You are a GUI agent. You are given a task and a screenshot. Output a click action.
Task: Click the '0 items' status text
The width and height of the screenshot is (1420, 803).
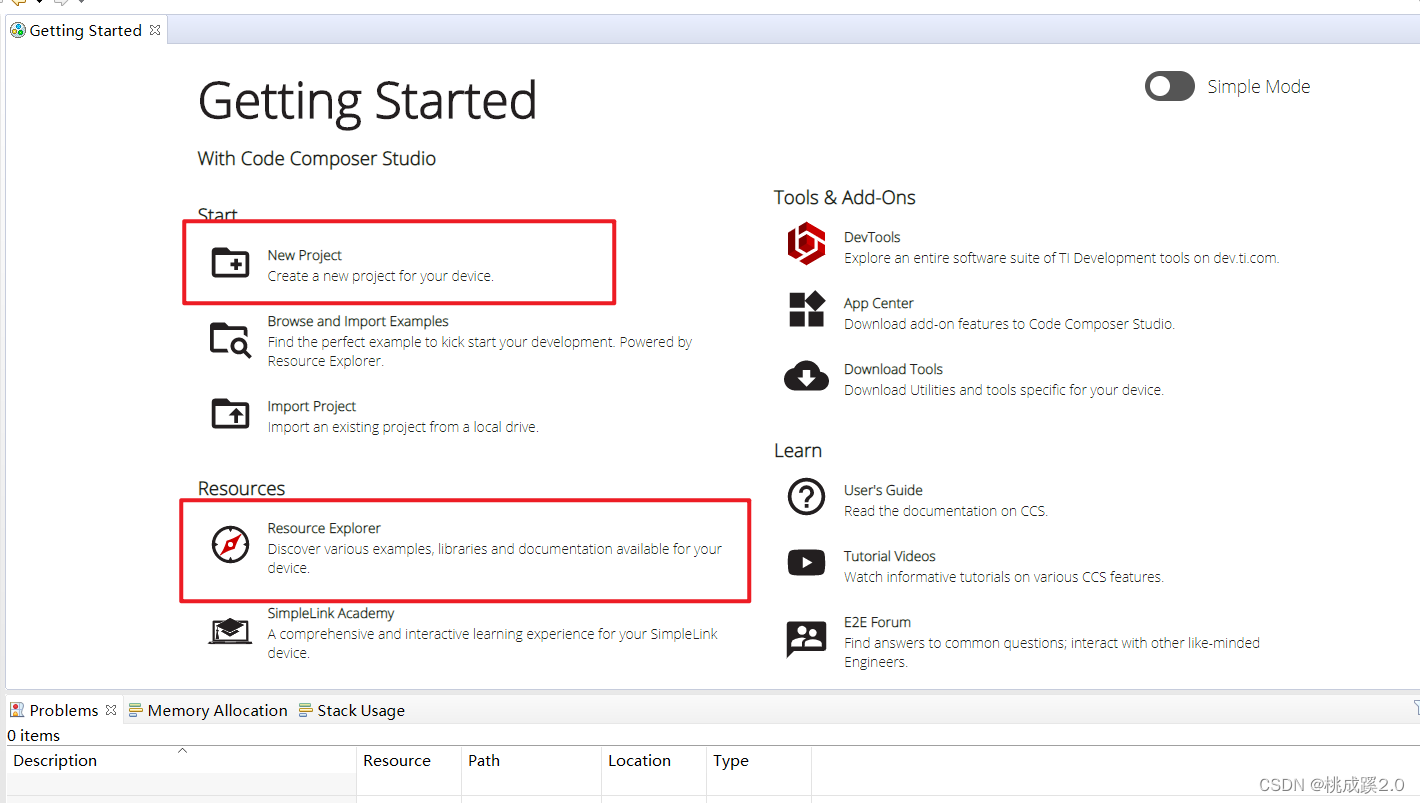[x=34, y=735]
